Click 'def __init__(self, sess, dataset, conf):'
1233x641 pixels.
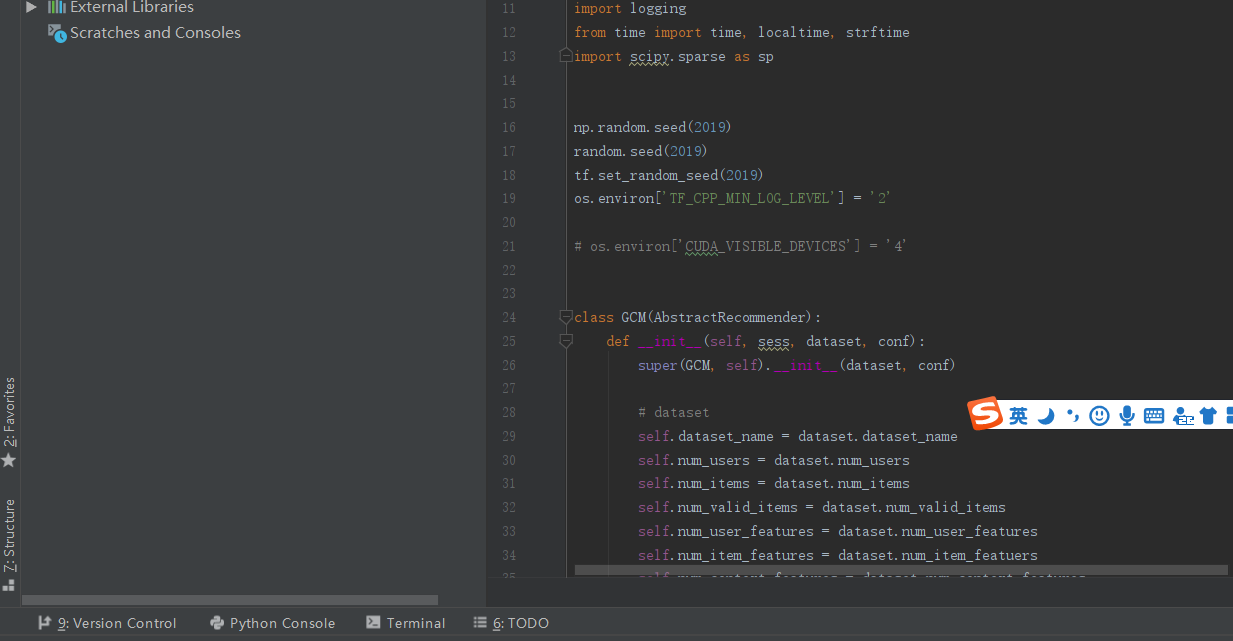pos(766,341)
